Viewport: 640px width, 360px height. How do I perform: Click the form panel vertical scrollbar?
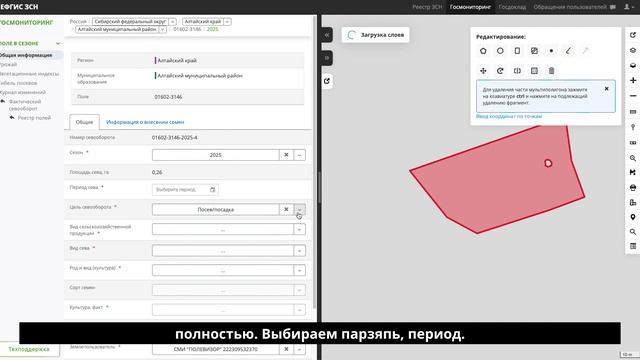point(314,162)
